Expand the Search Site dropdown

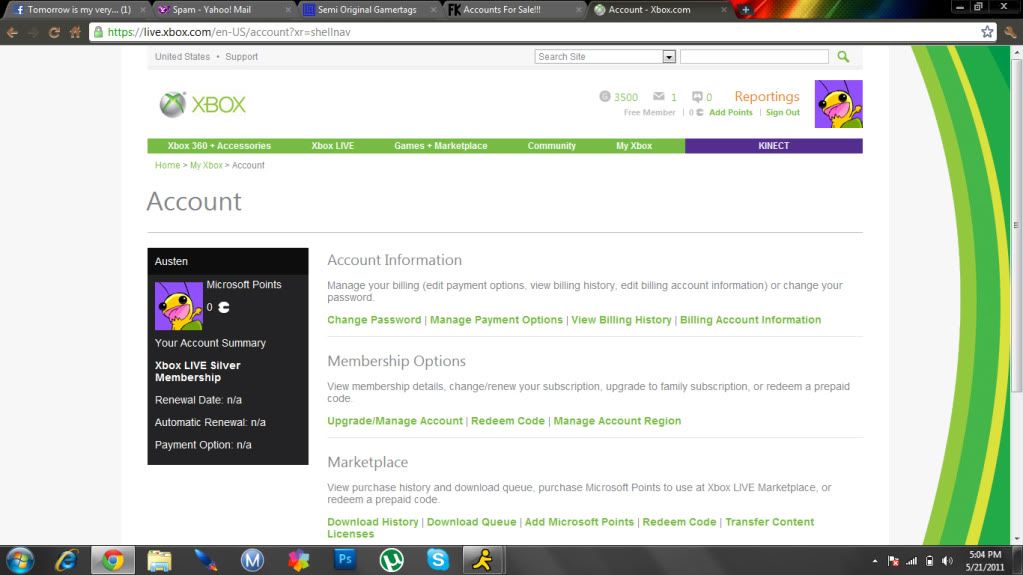pos(669,57)
